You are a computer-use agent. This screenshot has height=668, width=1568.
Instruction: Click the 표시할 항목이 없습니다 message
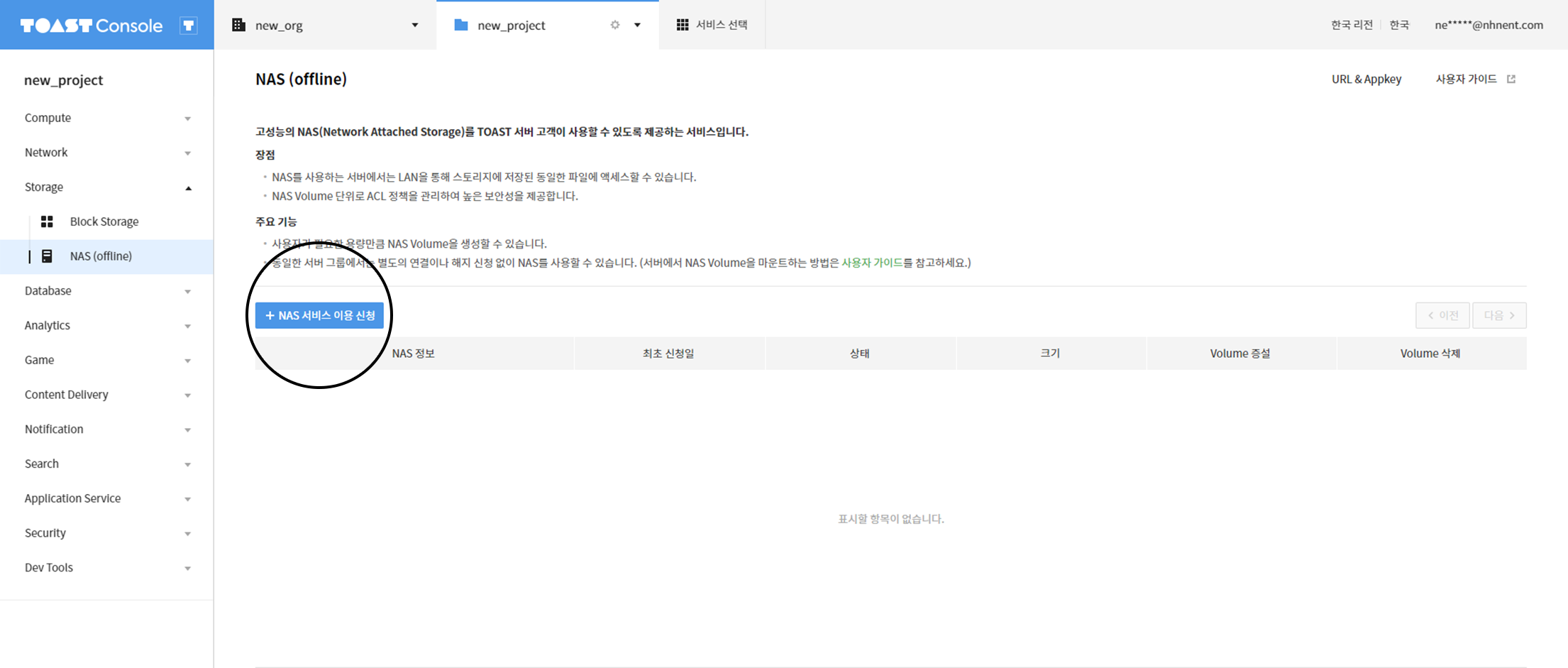point(891,519)
